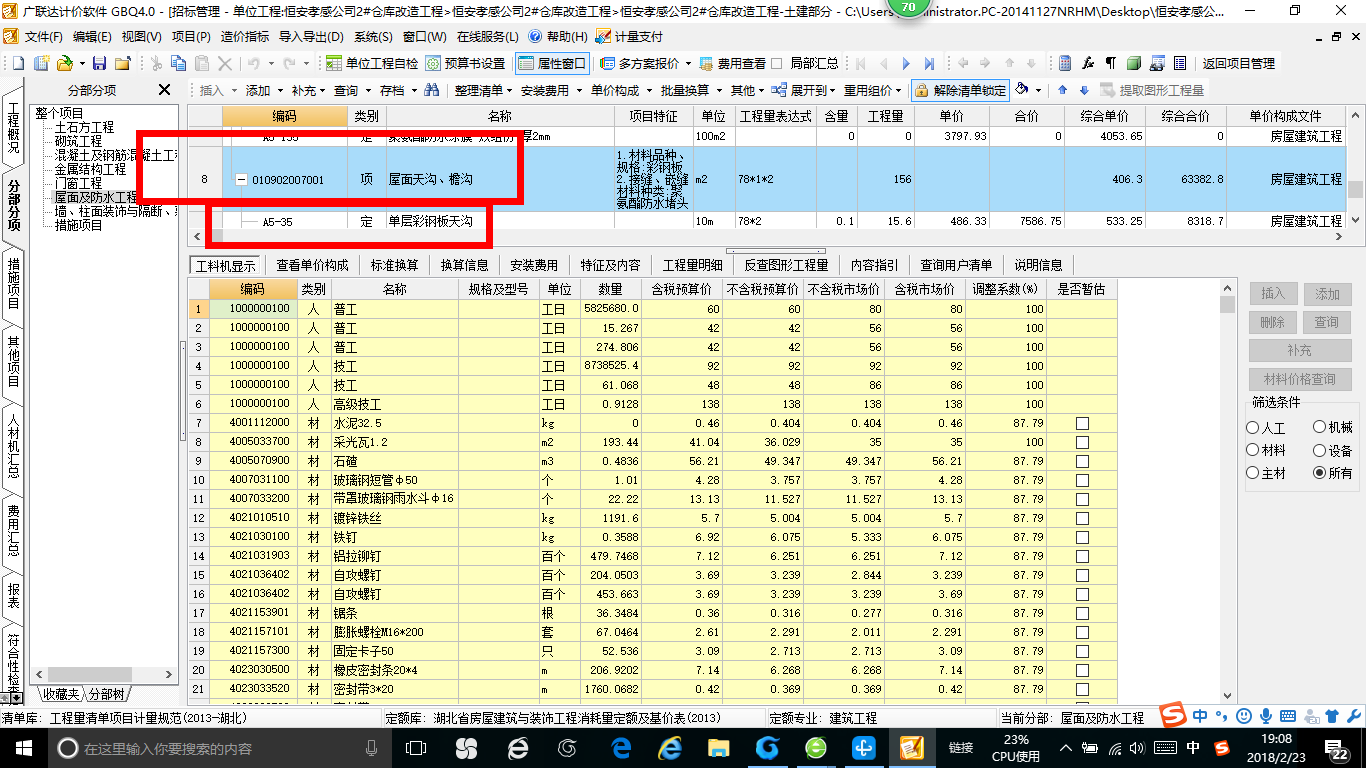Viewport: 1366px width, 768px height.
Task: Open Task View on the taskbar
Action: pos(416,747)
